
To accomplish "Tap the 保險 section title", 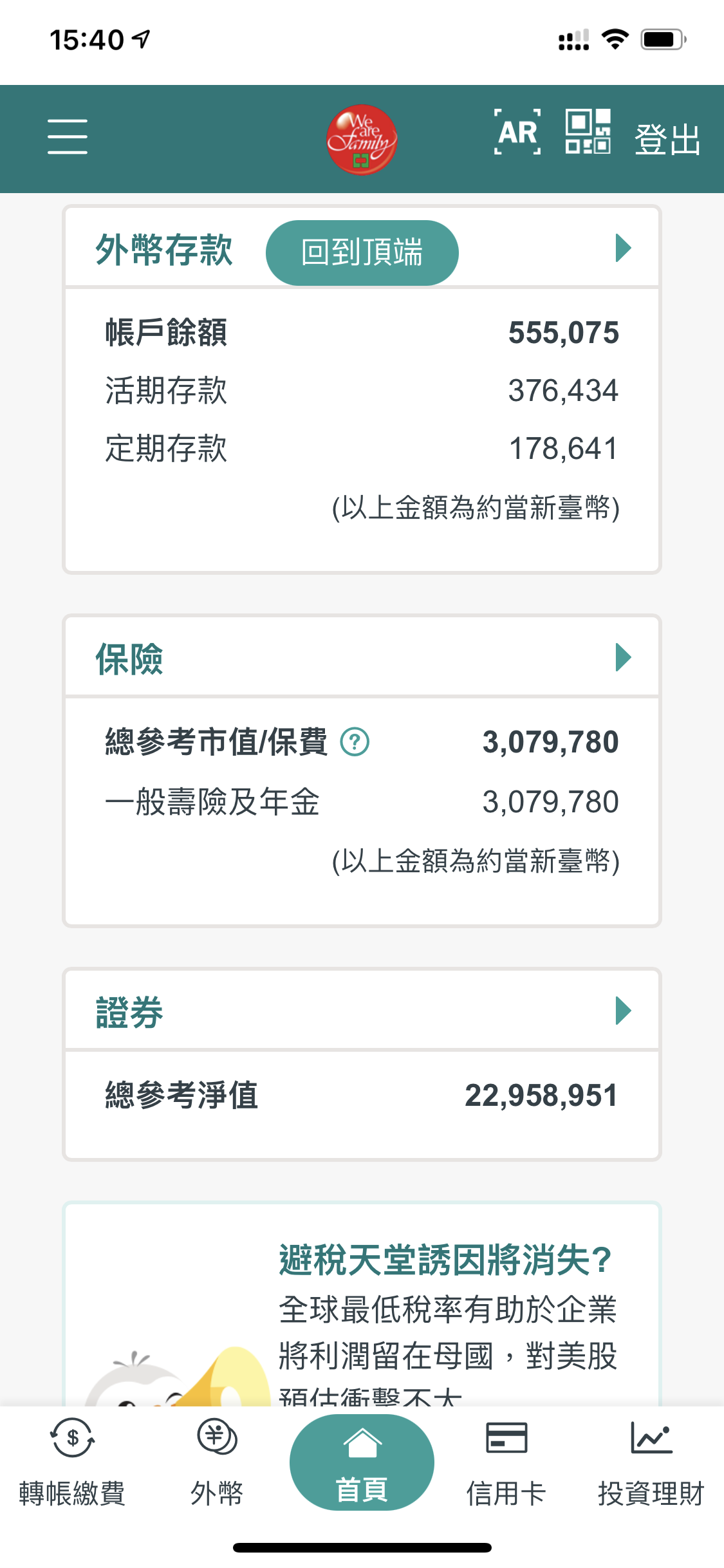I will (x=129, y=659).
